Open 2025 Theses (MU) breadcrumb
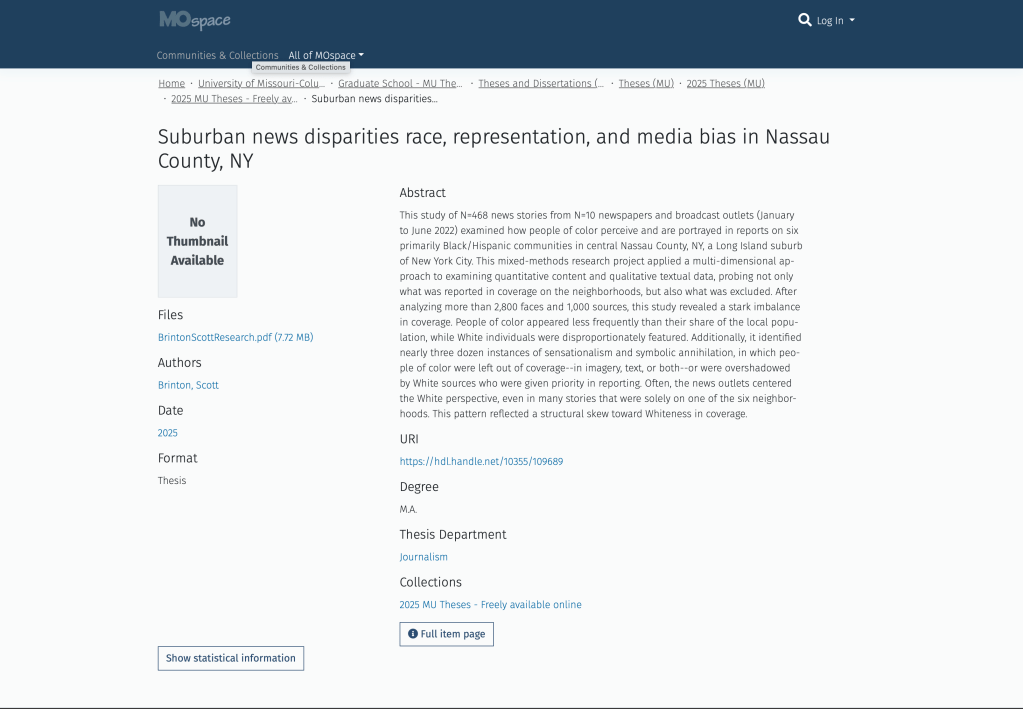1023x709 pixels. tap(725, 84)
